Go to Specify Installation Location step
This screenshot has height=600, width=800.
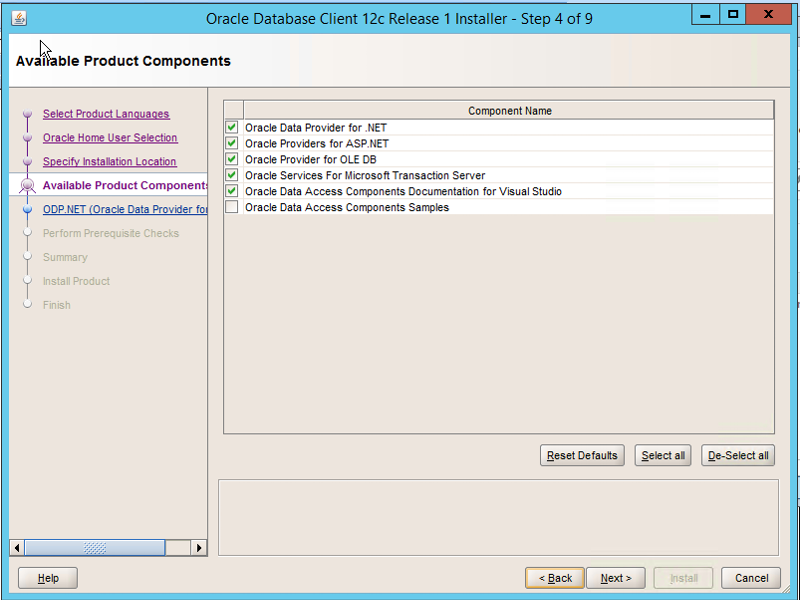[109, 161]
